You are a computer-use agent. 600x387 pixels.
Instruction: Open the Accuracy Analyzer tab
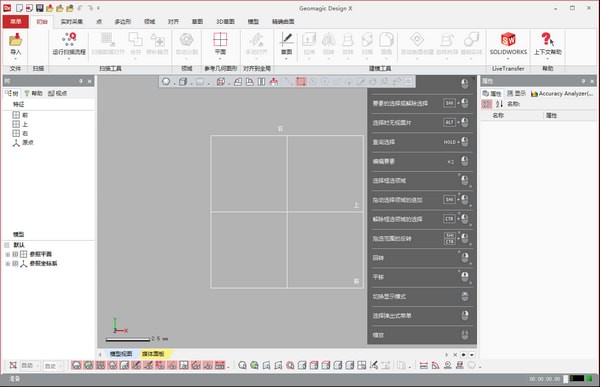pyautogui.click(x=562, y=93)
